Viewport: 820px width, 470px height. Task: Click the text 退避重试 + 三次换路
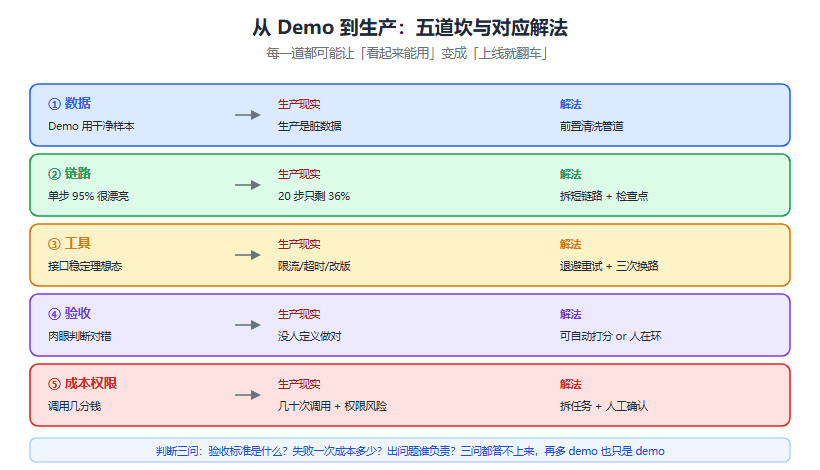pyautogui.click(x=609, y=266)
